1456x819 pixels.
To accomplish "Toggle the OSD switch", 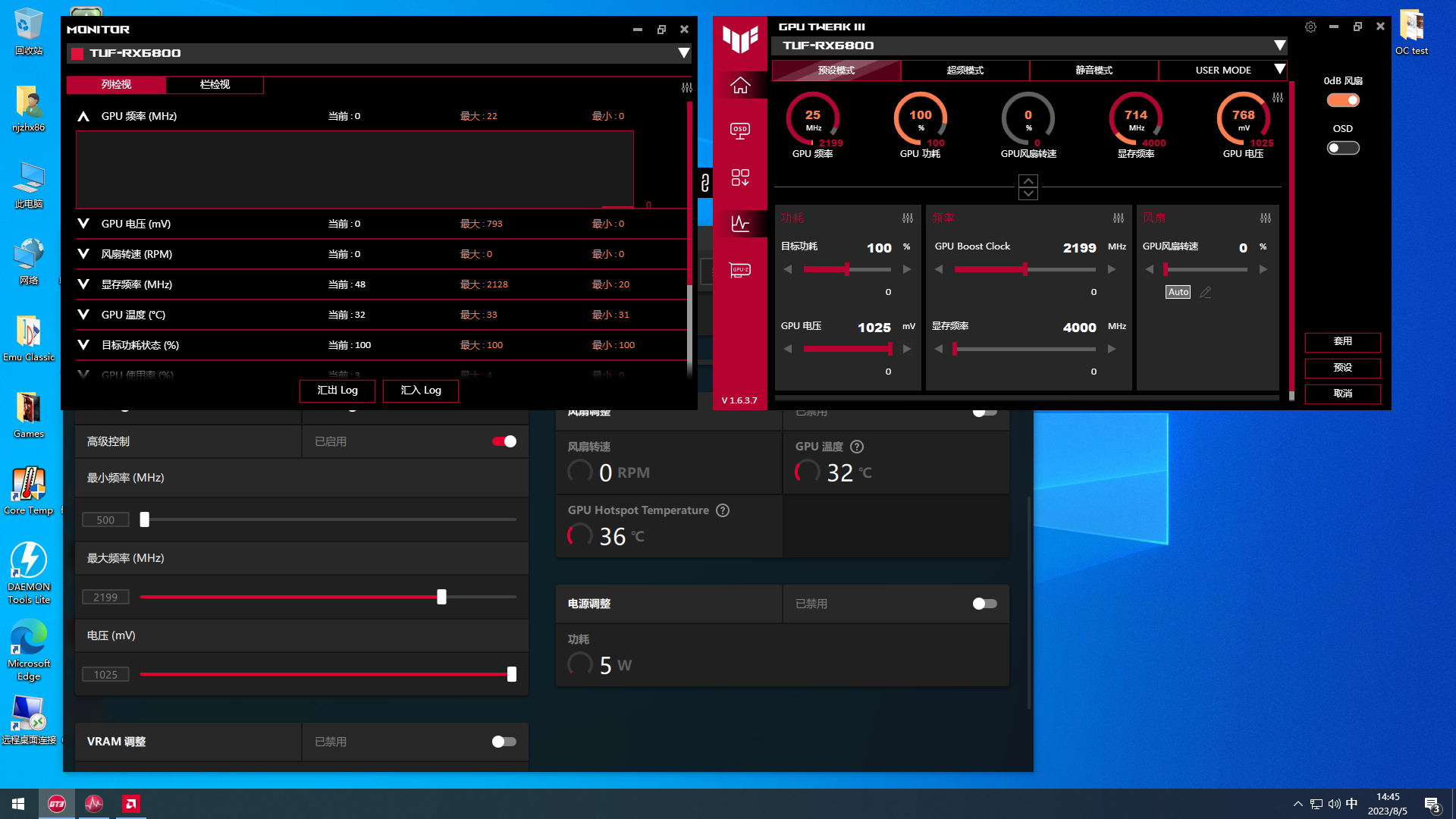I will pos(1343,148).
